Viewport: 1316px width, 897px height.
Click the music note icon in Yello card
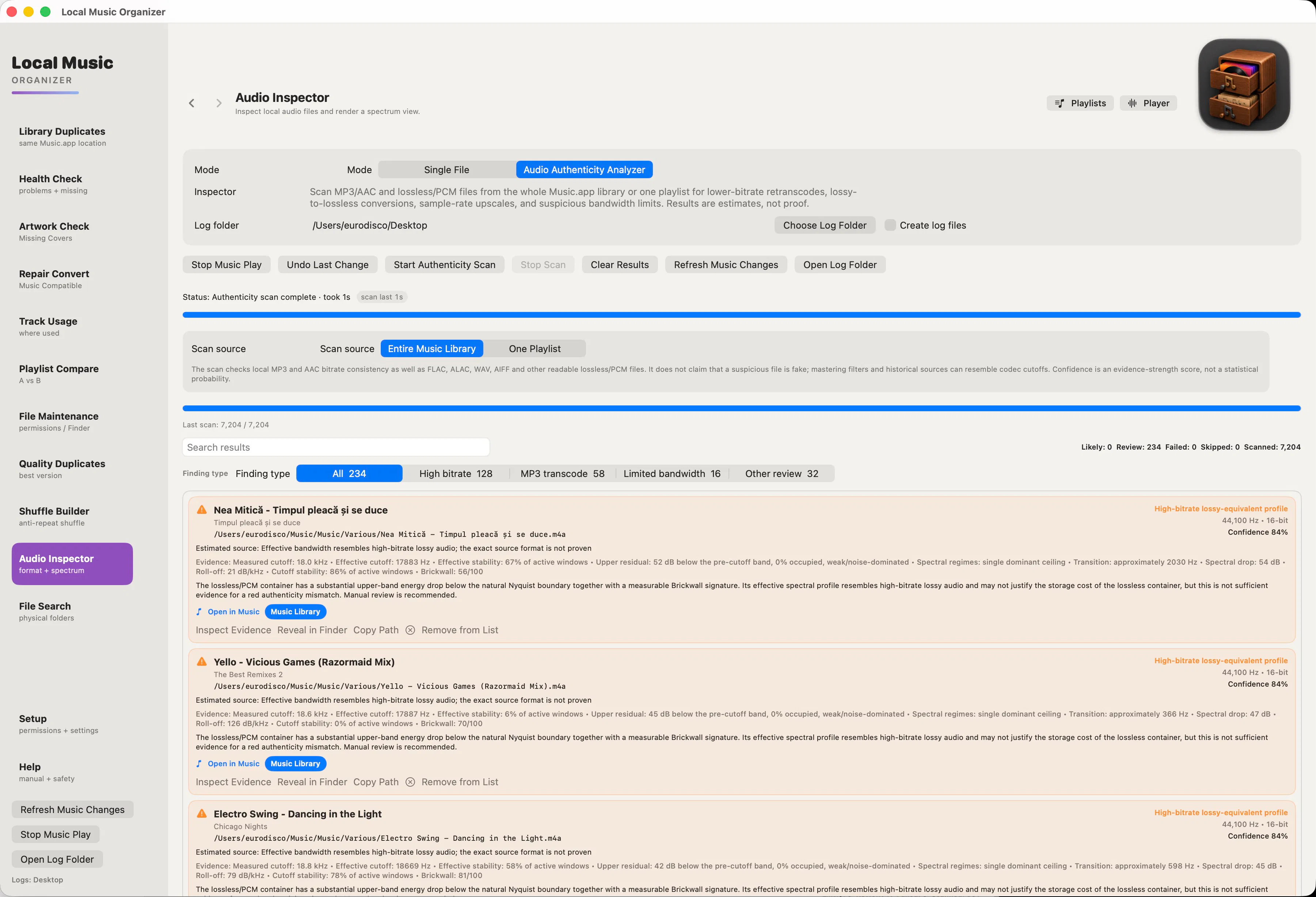coord(199,763)
